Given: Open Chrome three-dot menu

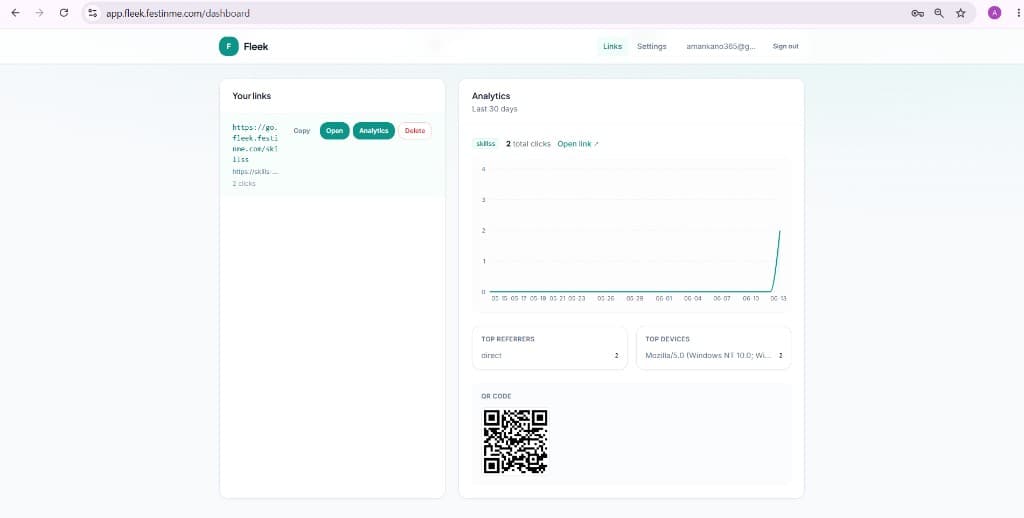Looking at the screenshot, I should click(1018, 13).
